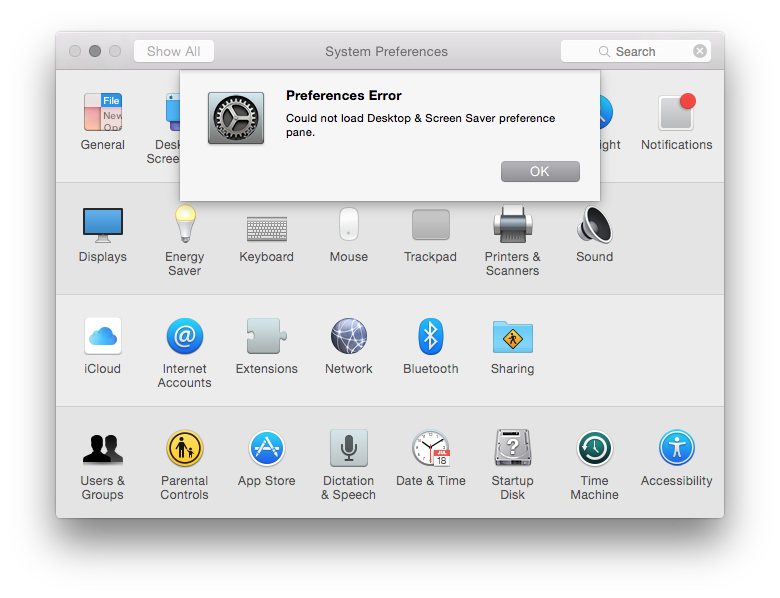Screen dimensions: 780x598
Task: Click the Show All button
Action: coord(174,51)
